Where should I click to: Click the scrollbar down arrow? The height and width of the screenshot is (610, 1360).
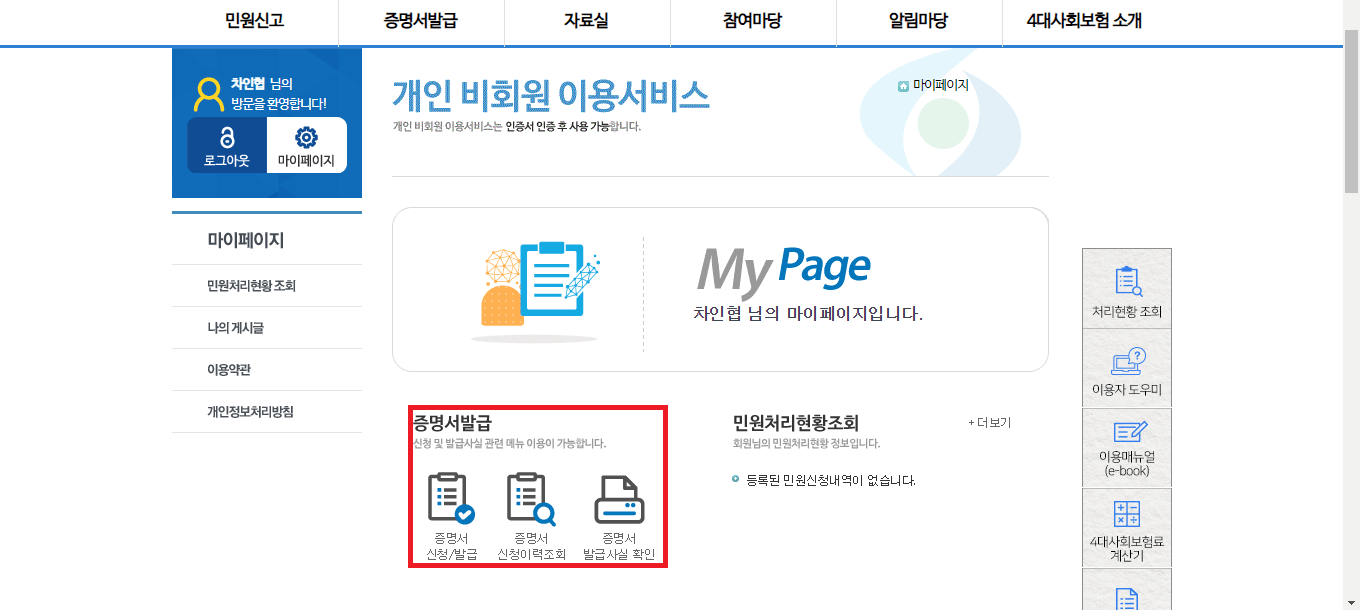click(1353, 603)
